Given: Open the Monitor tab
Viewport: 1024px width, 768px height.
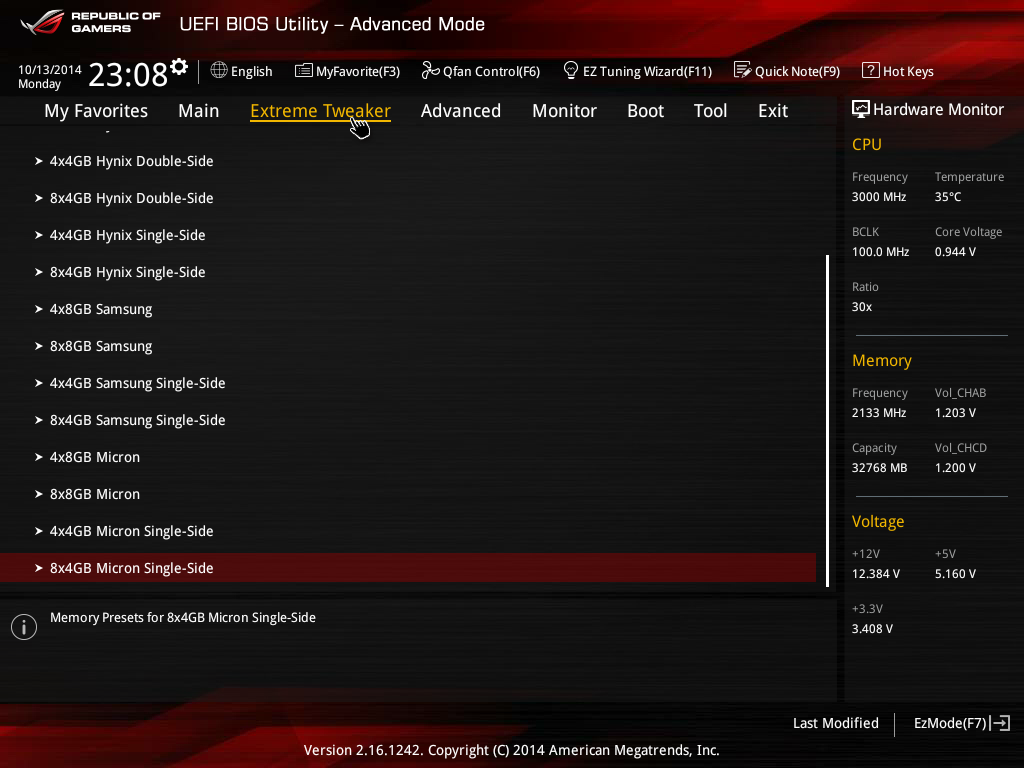Looking at the screenshot, I should (x=564, y=111).
